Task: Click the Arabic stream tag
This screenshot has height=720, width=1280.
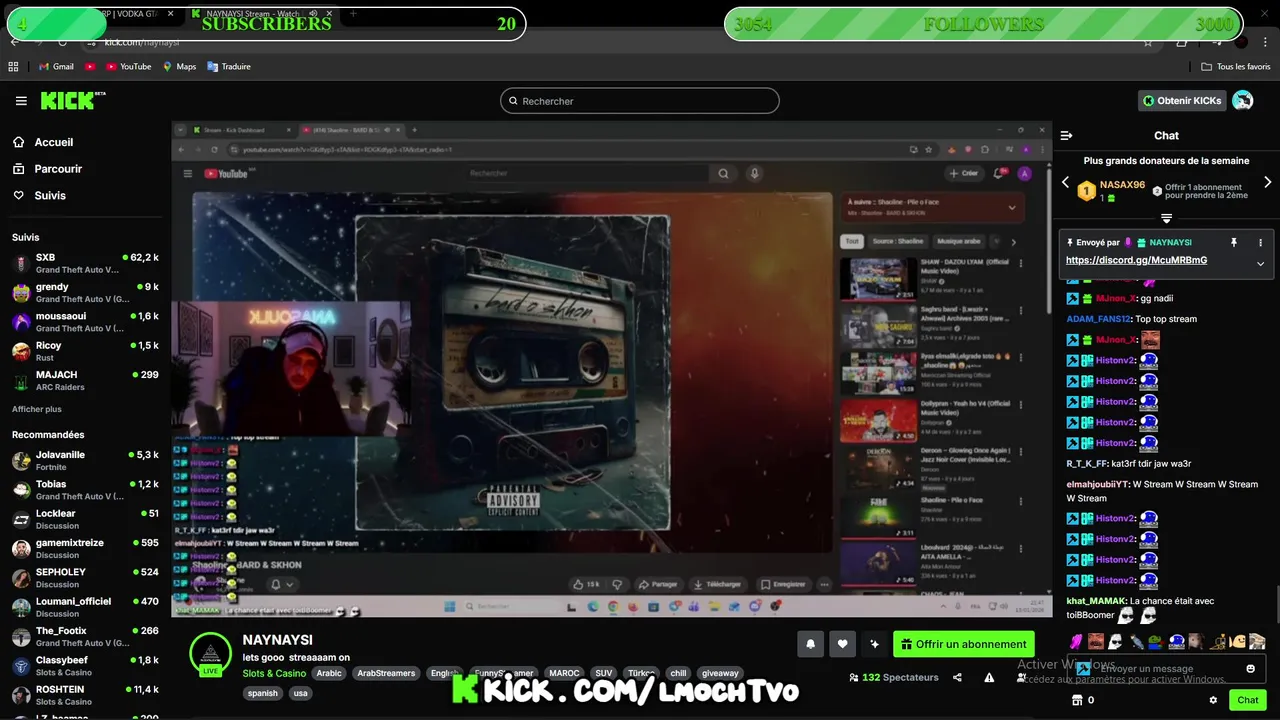Action: pyautogui.click(x=329, y=673)
